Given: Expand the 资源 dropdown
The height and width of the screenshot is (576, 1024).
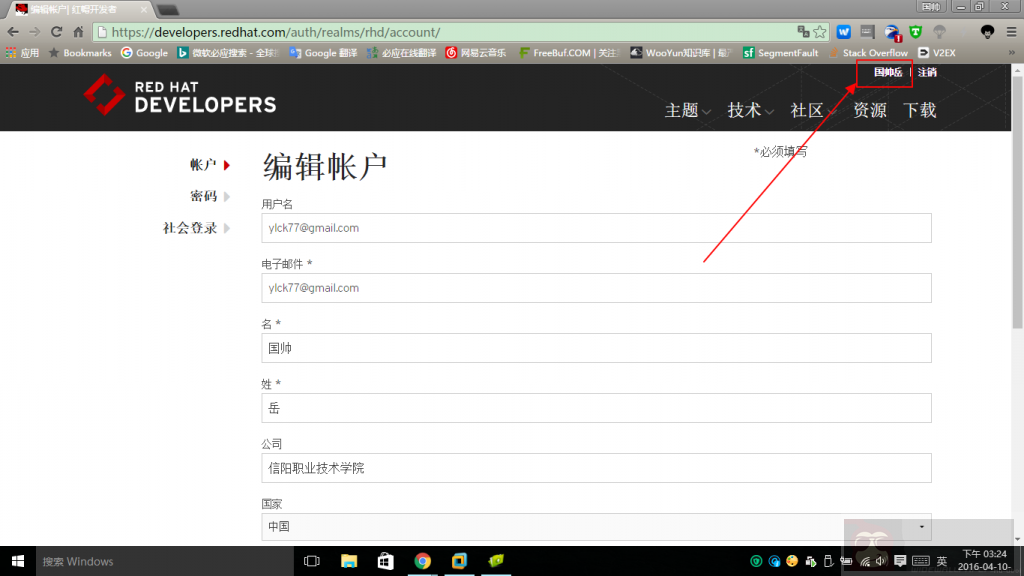Looking at the screenshot, I should [x=870, y=111].
